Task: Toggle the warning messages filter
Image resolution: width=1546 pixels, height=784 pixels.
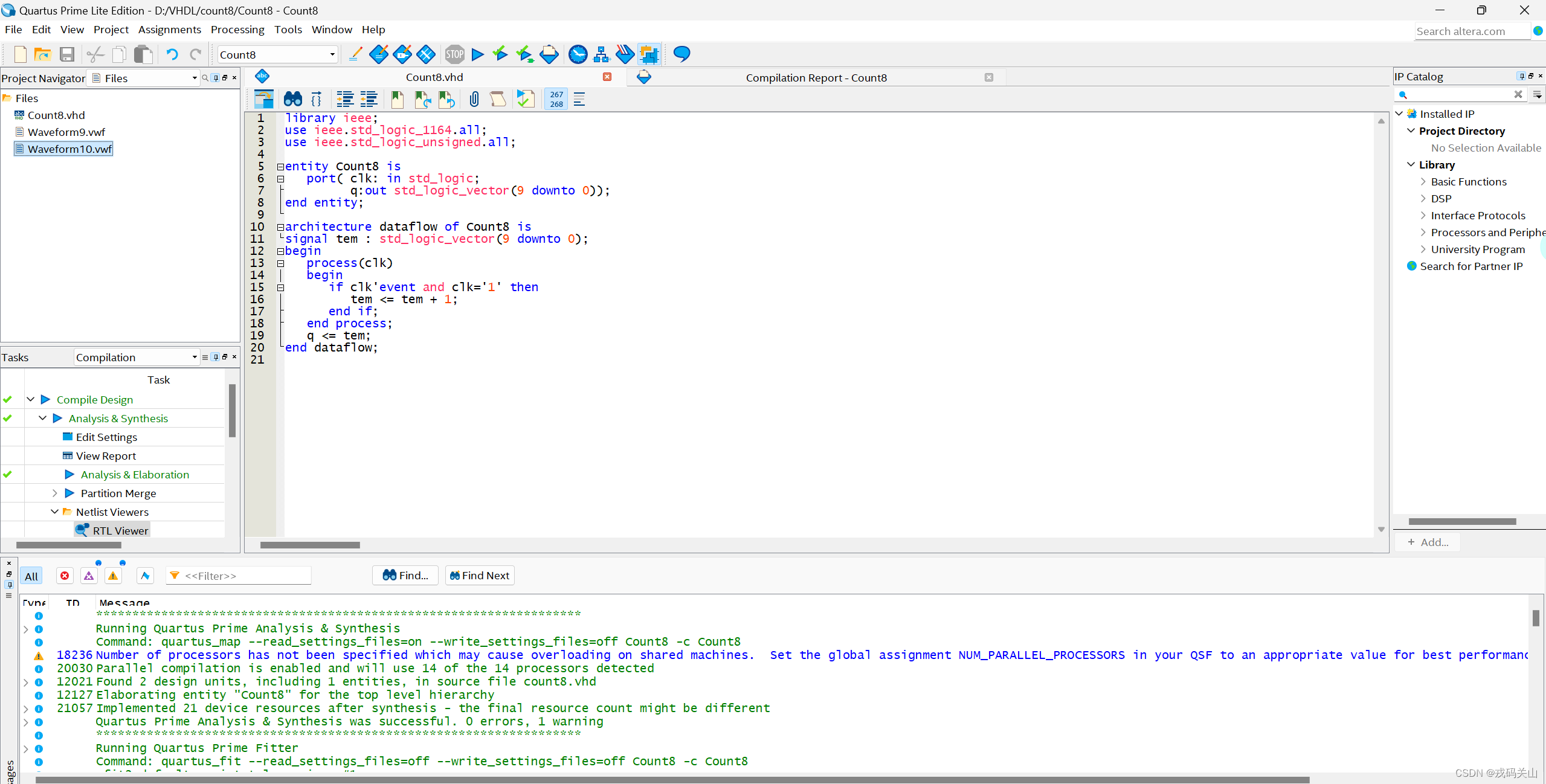Action: pyautogui.click(x=113, y=575)
